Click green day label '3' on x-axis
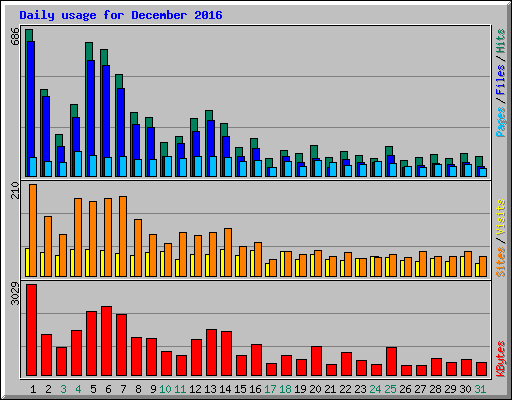The width and height of the screenshot is (512, 400). 63,389
